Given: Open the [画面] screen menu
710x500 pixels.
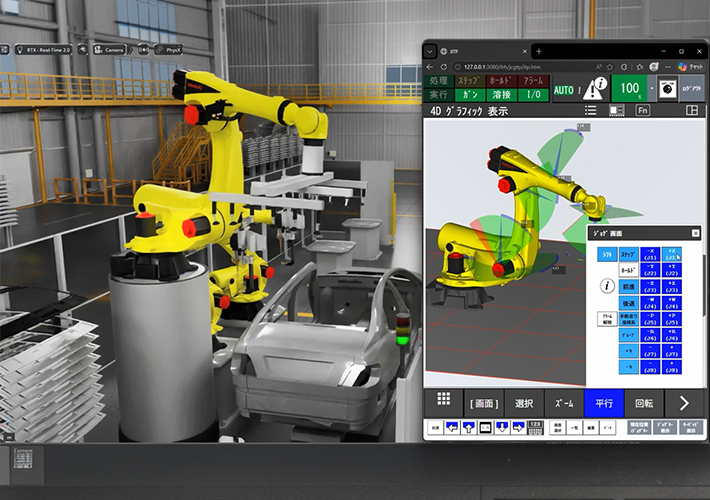Looking at the screenshot, I should click(484, 403).
